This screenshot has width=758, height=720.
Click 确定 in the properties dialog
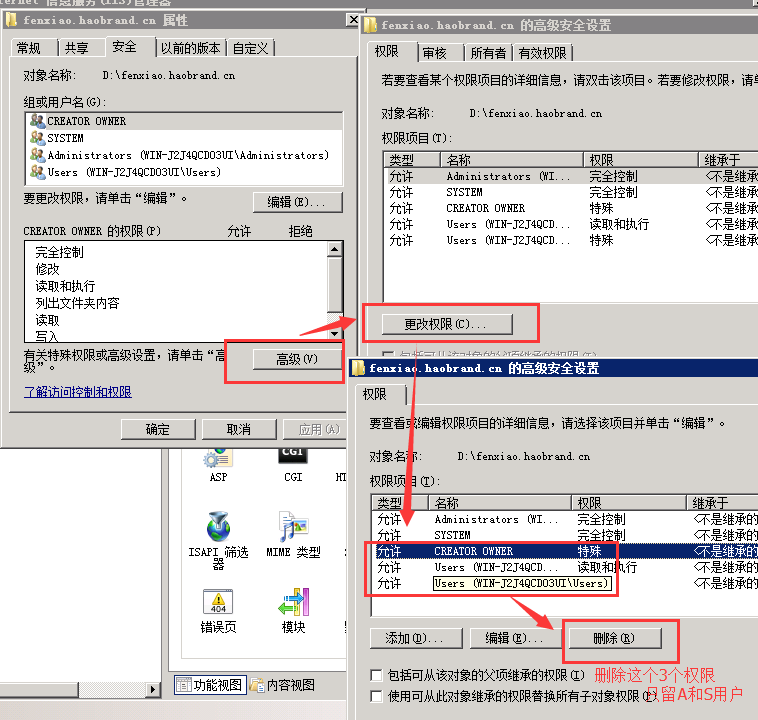click(x=158, y=429)
